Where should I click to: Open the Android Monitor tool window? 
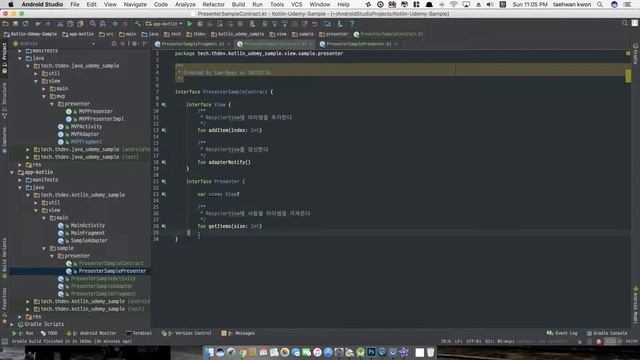[x=91, y=333]
